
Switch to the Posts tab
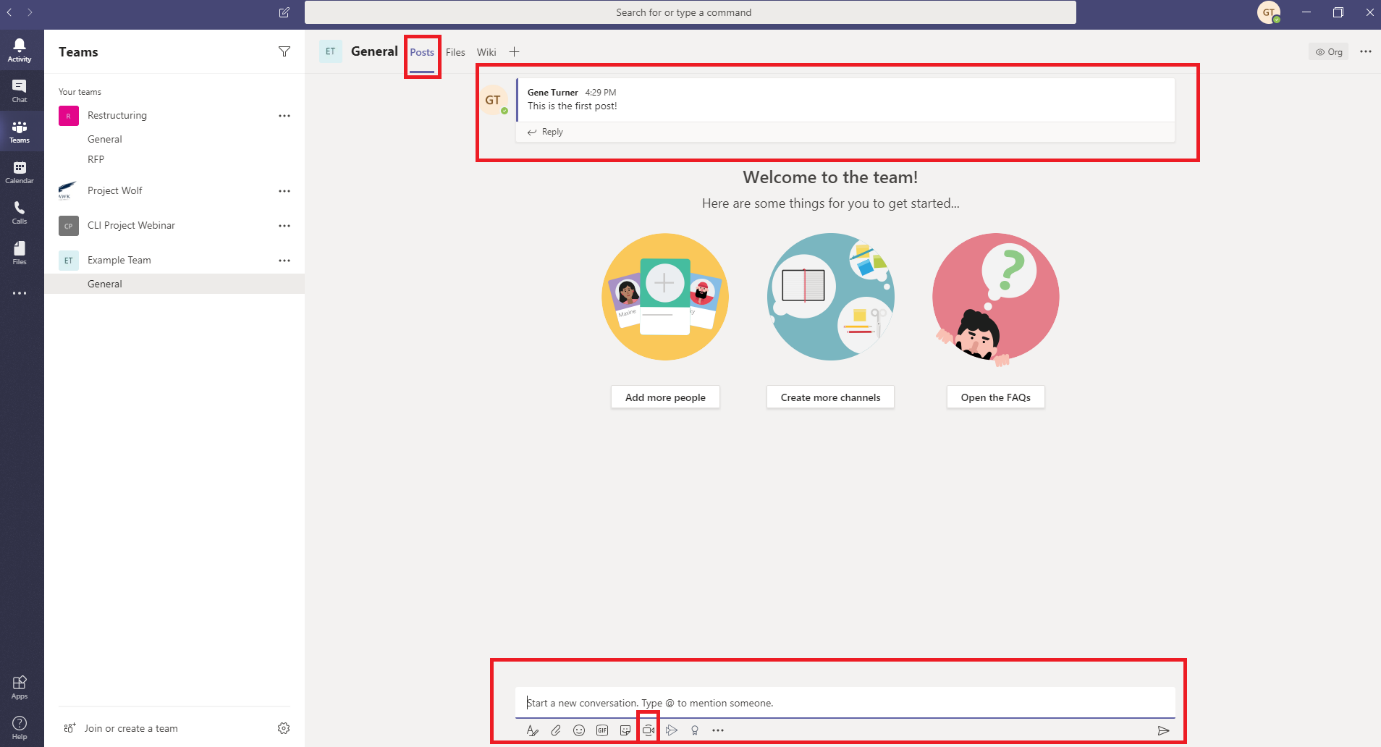click(422, 52)
